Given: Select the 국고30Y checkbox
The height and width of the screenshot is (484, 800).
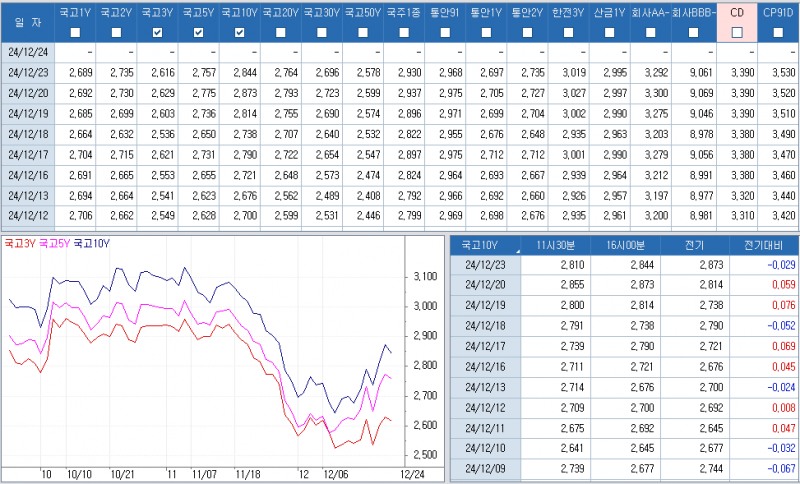Looking at the screenshot, I should (x=321, y=33).
